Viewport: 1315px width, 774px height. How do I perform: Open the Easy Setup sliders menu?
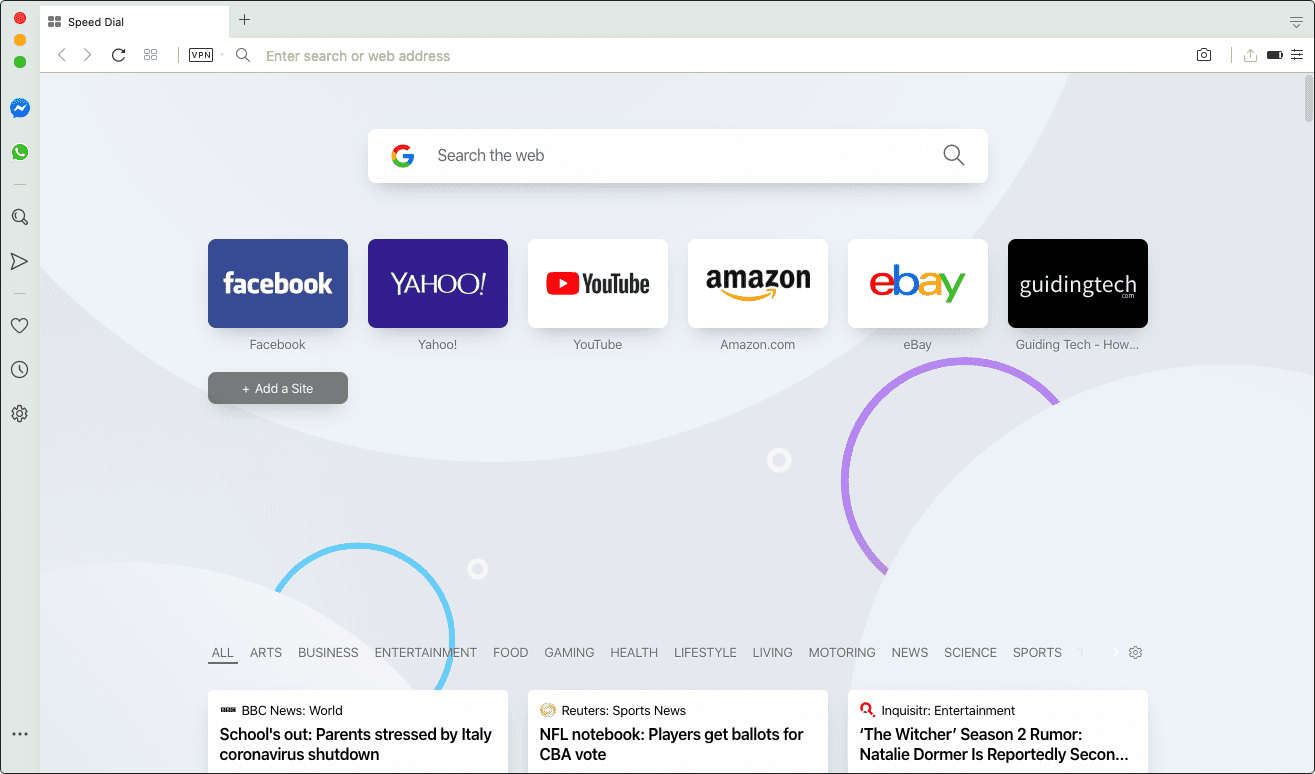(x=1297, y=55)
